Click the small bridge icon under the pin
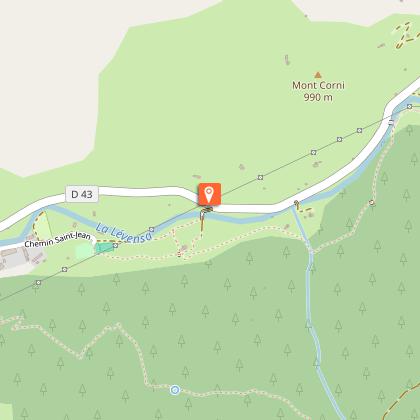This screenshot has width=420, height=420. (207, 209)
